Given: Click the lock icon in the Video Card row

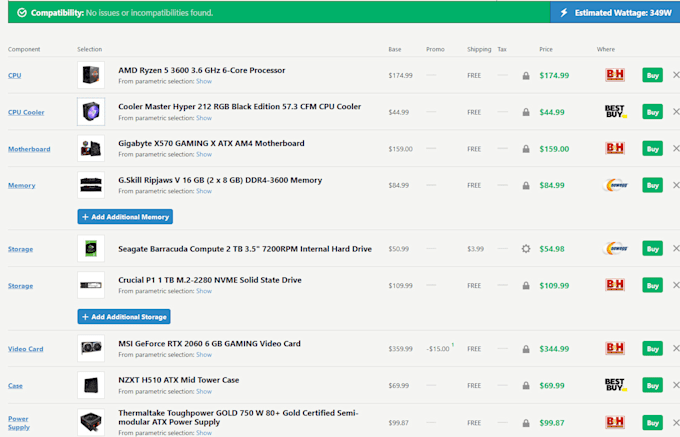Looking at the screenshot, I should pyautogui.click(x=526, y=349).
